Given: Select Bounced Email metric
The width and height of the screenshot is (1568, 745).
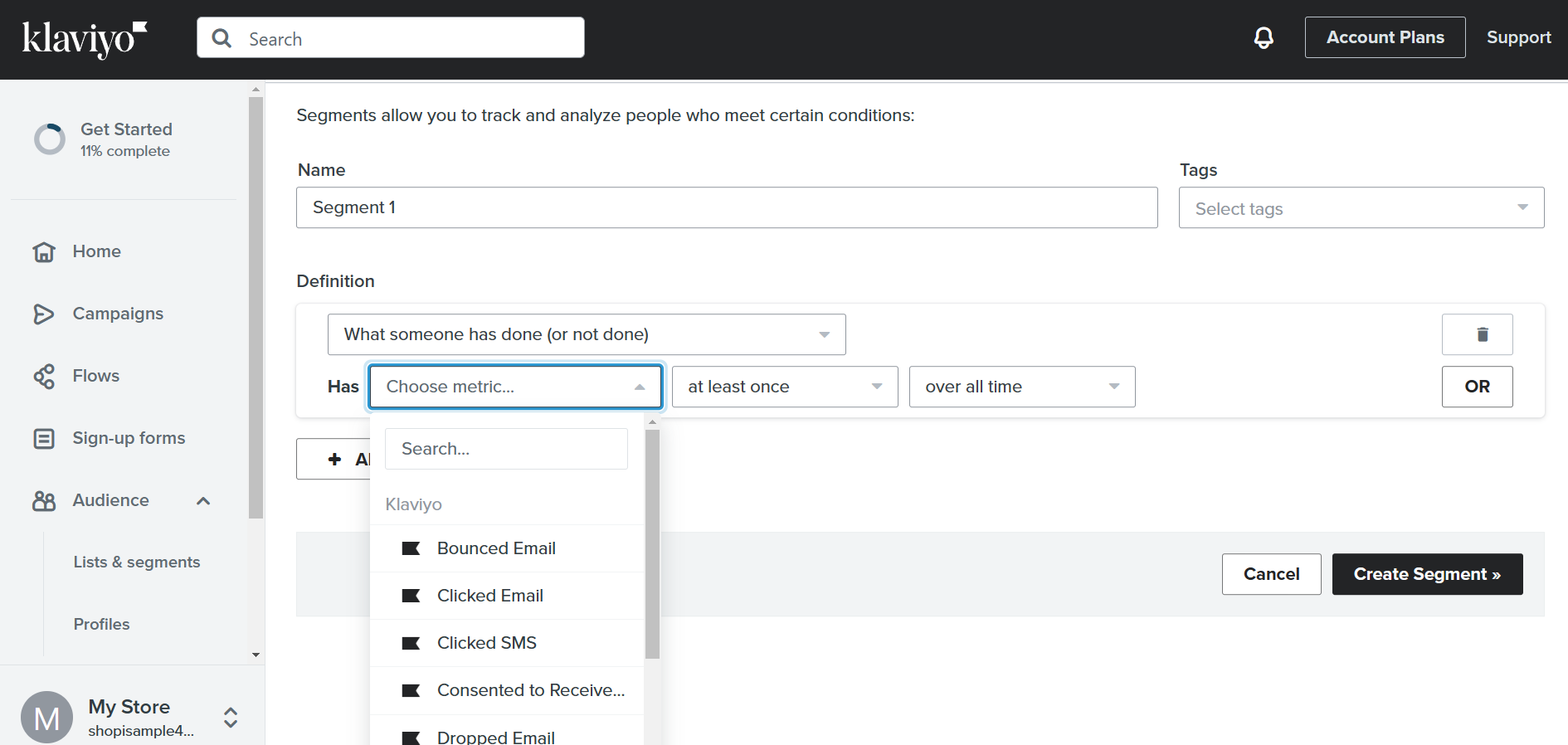Looking at the screenshot, I should click(507, 548).
